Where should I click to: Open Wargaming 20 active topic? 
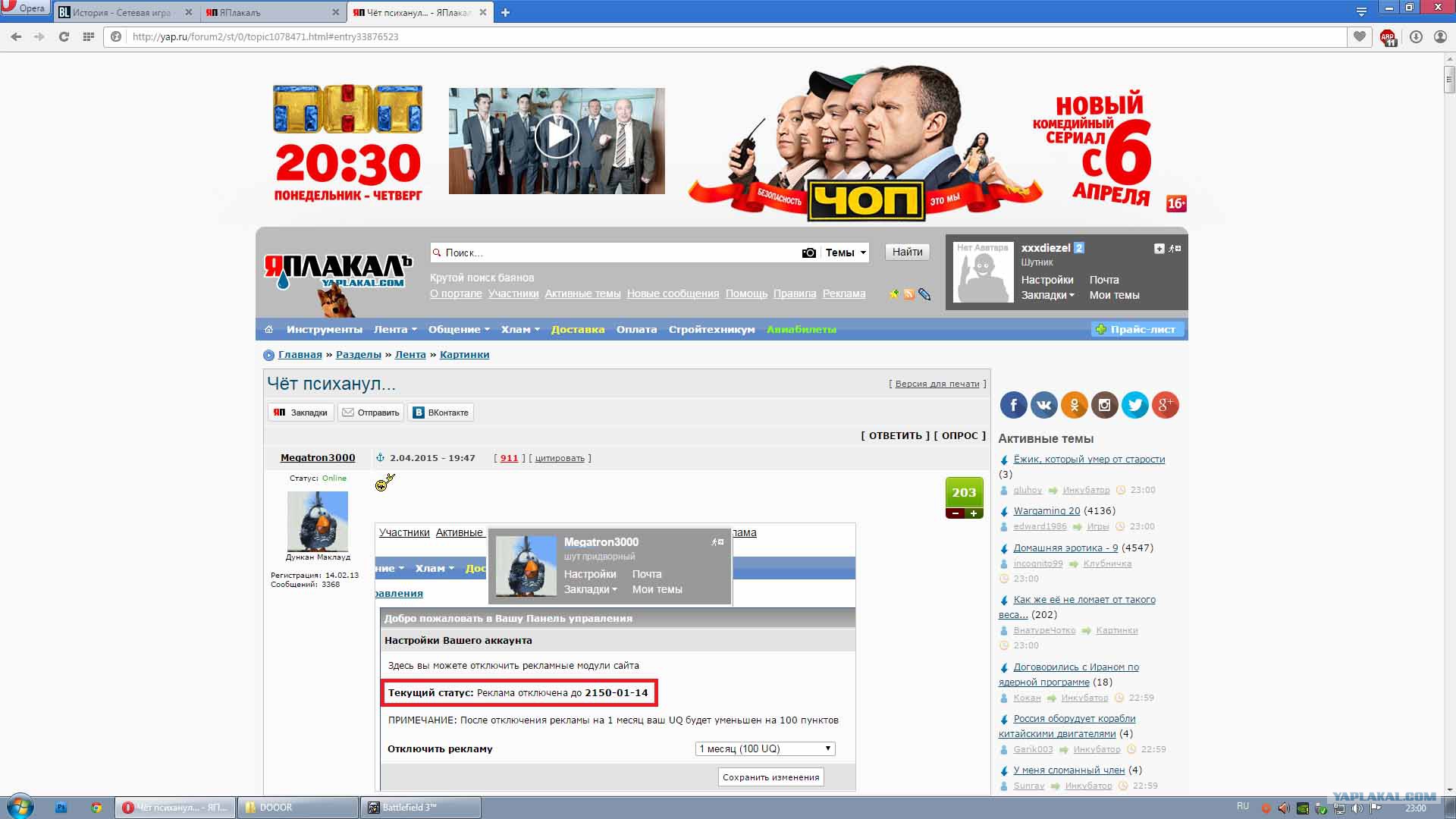1046,511
